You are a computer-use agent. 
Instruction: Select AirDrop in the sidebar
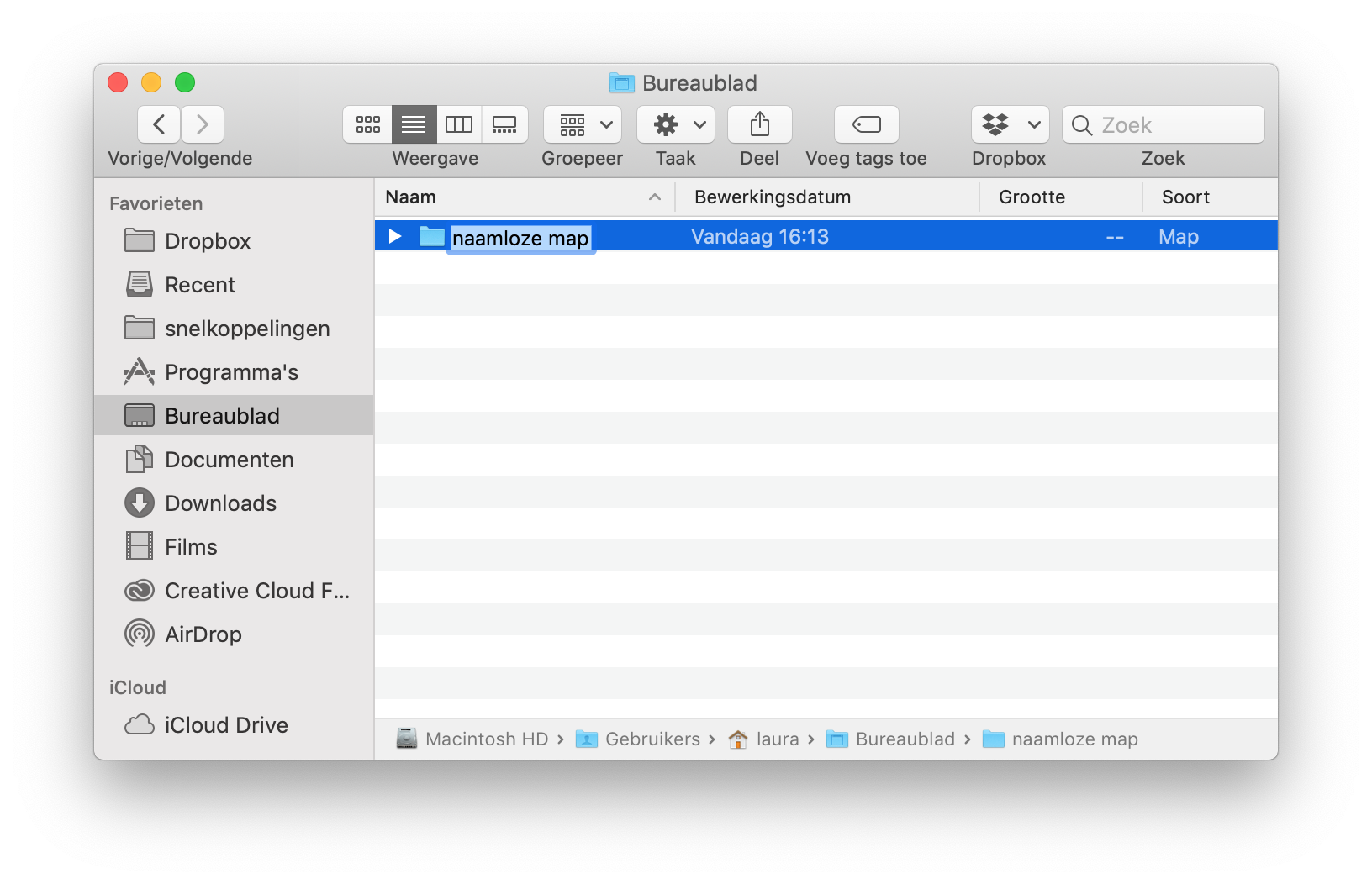(x=203, y=634)
